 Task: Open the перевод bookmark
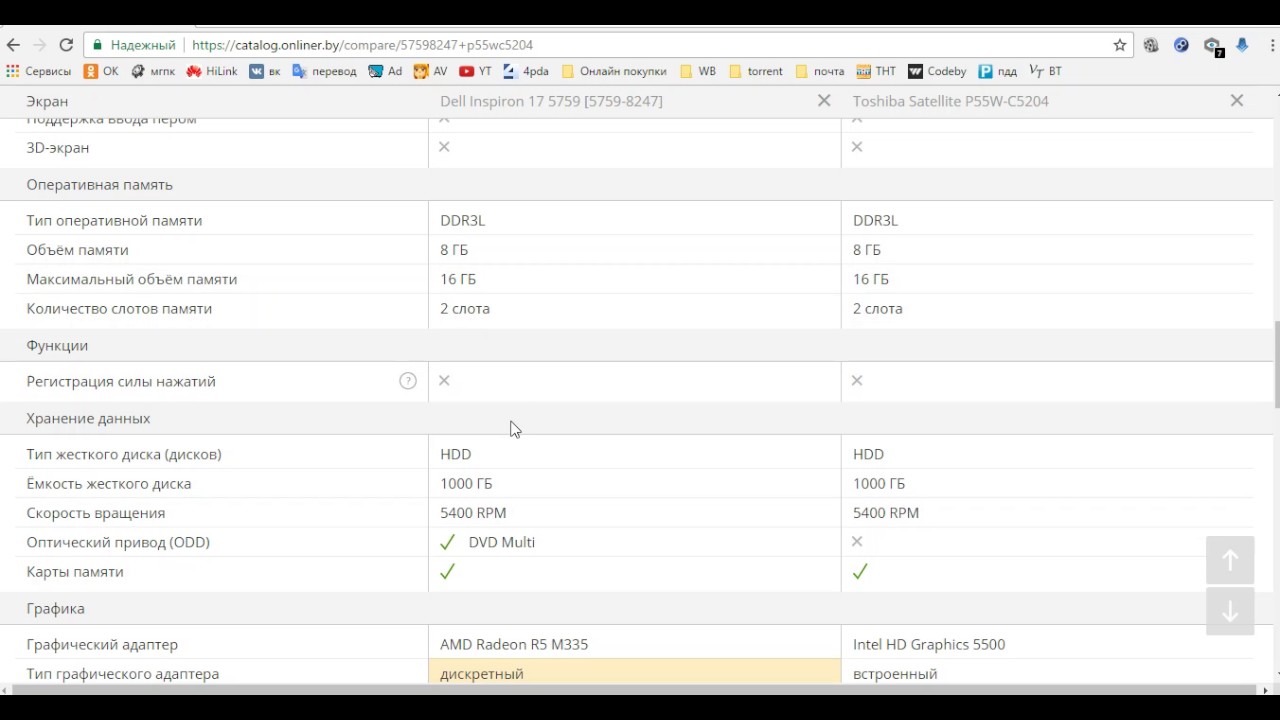pyautogui.click(x=324, y=71)
